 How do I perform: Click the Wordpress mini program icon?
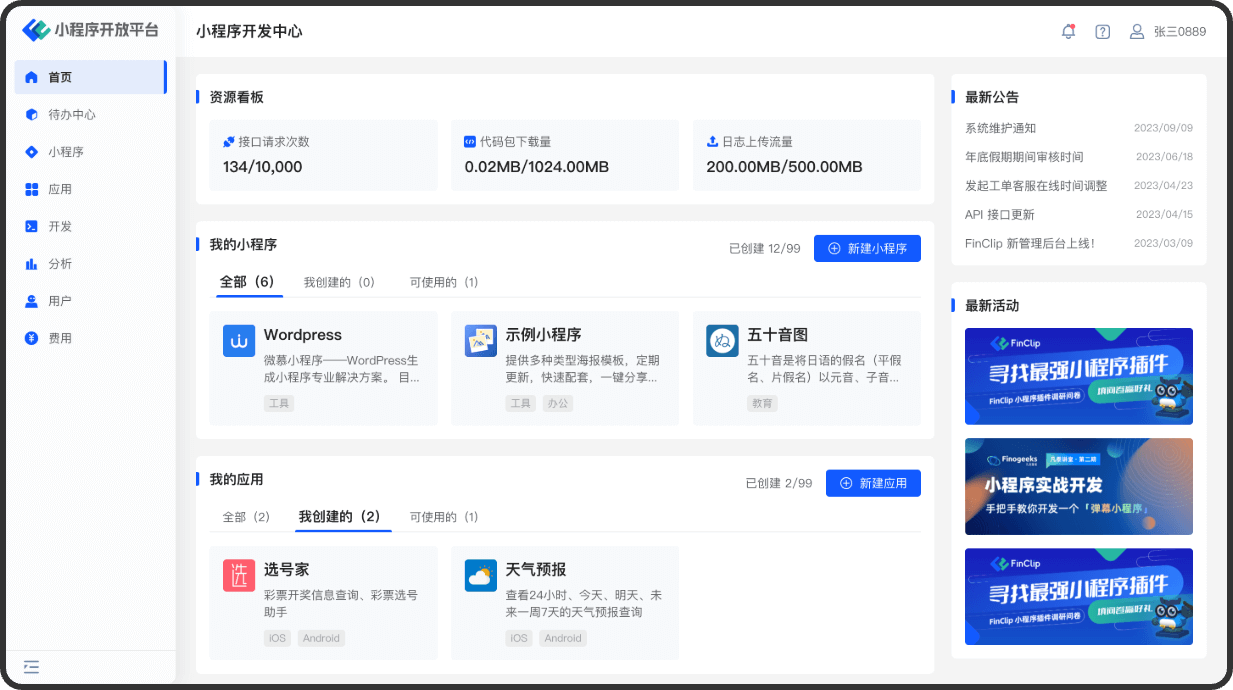tap(239, 341)
